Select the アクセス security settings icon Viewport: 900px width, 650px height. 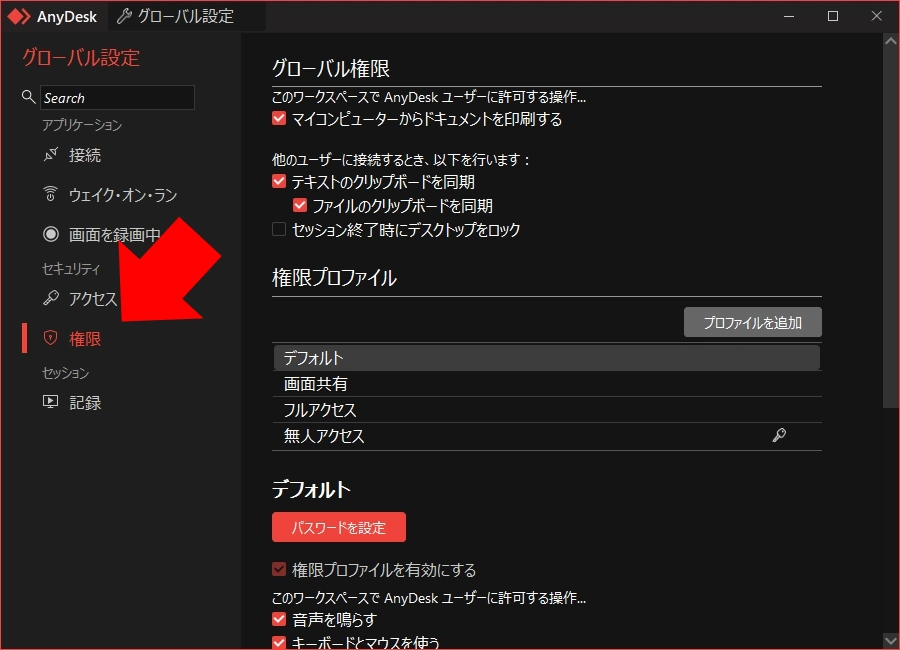click(50, 298)
